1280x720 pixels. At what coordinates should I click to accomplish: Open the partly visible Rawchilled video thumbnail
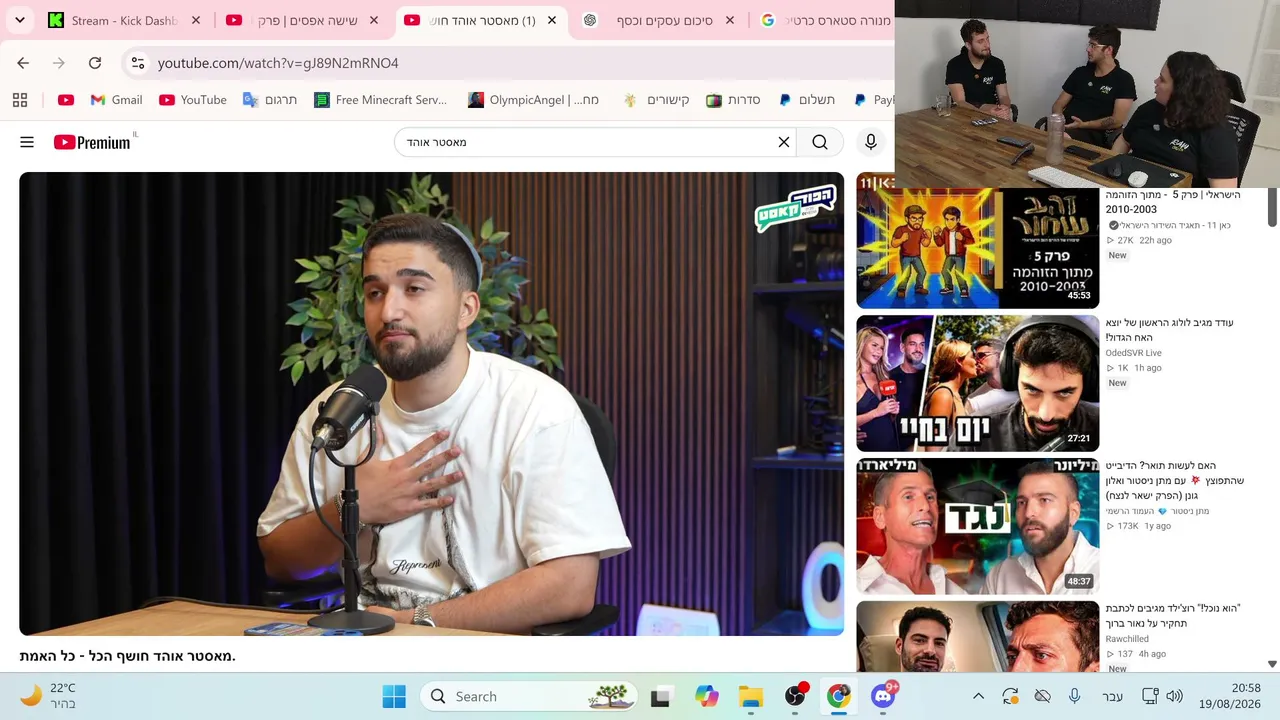[977, 636]
